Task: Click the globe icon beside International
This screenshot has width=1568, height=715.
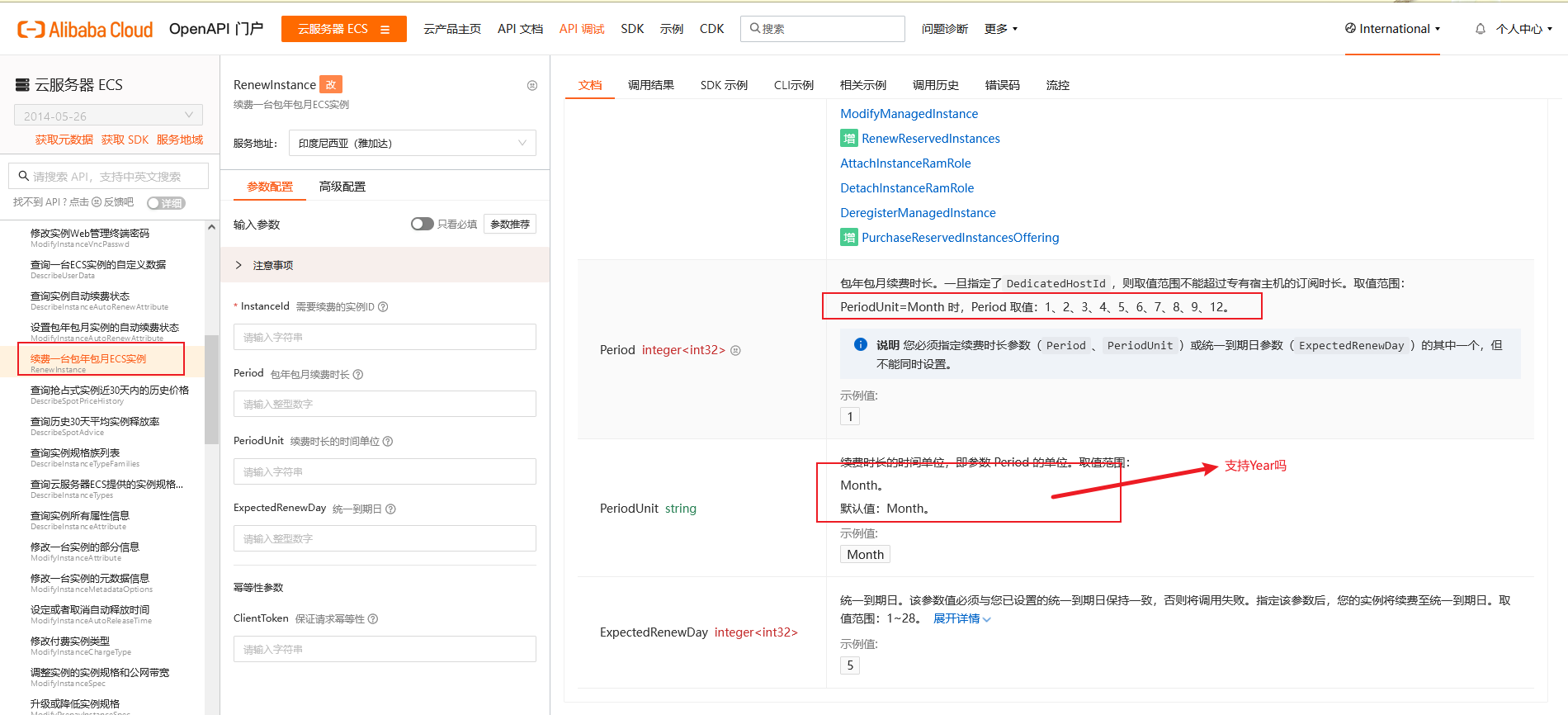Action: pyautogui.click(x=1350, y=28)
